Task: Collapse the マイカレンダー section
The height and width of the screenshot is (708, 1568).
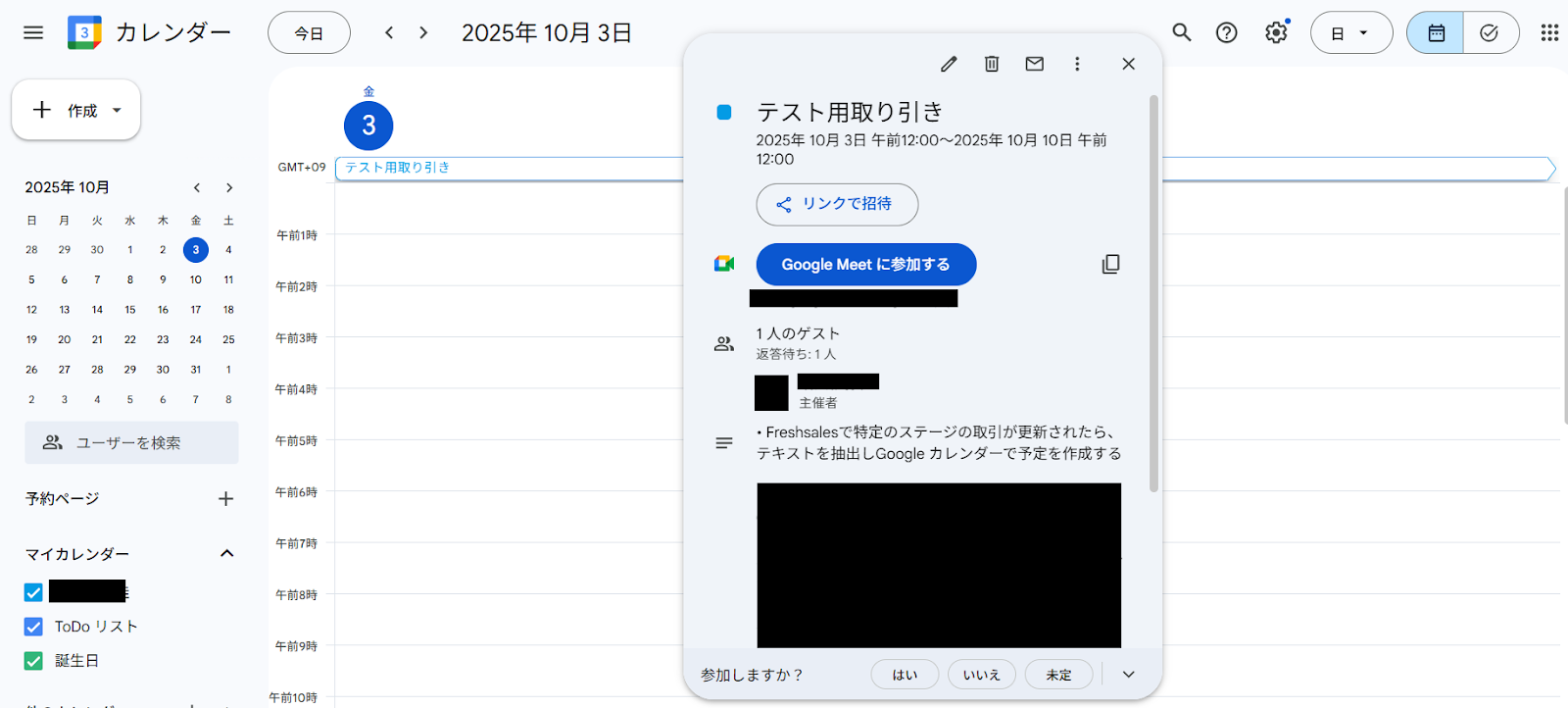Action: click(x=227, y=553)
